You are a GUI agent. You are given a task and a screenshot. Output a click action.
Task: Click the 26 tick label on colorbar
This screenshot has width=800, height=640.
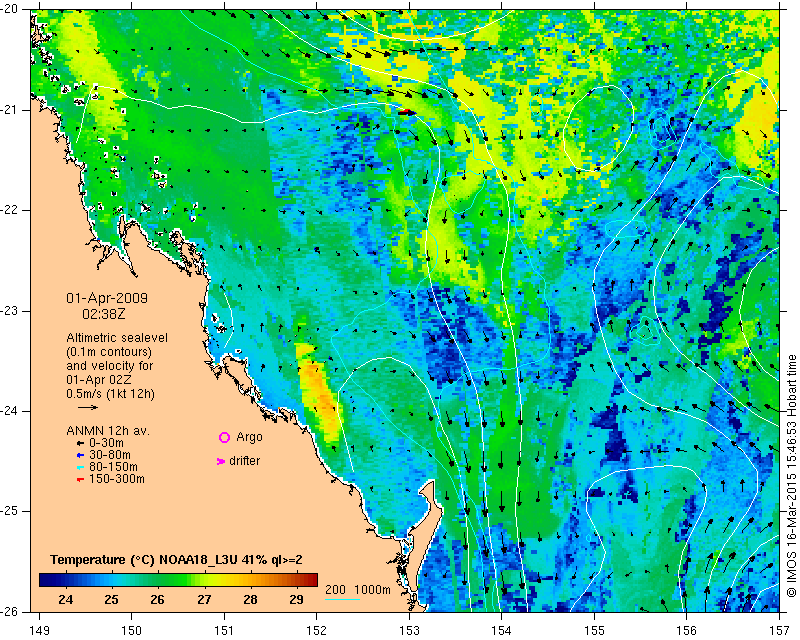coord(157,600)
